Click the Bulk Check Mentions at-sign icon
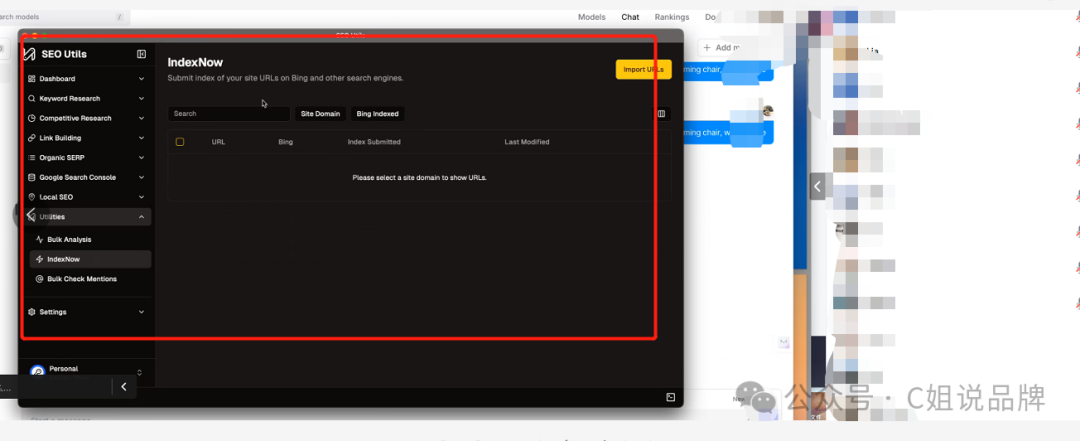Image resolution: width=1080 pixels, height=441 pixels. pyautogui.click(x=40, y=279)
